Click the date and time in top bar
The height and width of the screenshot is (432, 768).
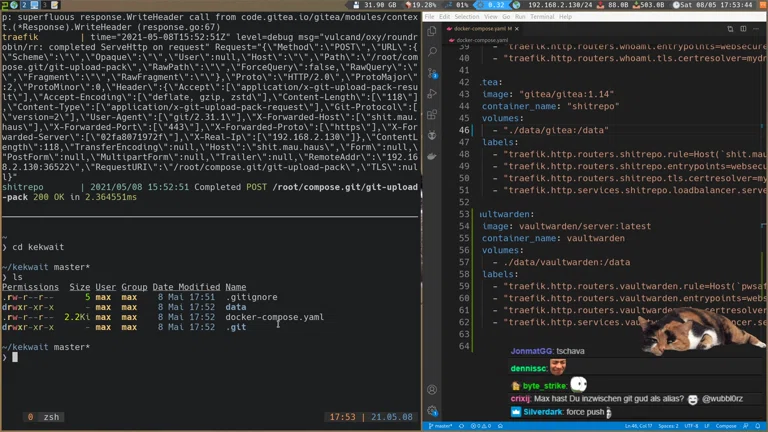coord(712,5)
